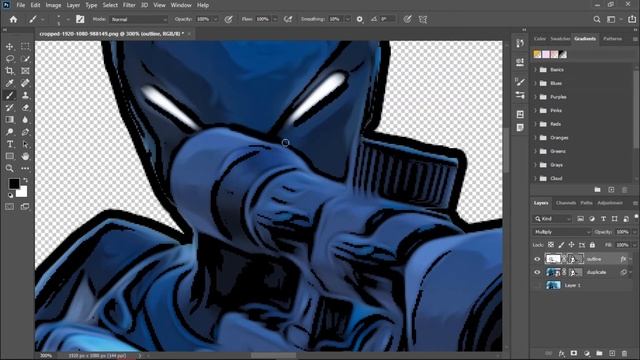
Task: Toggle airbrush build-up effects
Action: pos(288,19)
